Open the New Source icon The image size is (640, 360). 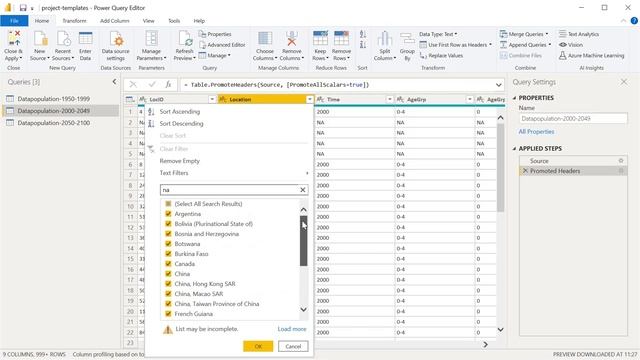point(40,39)
